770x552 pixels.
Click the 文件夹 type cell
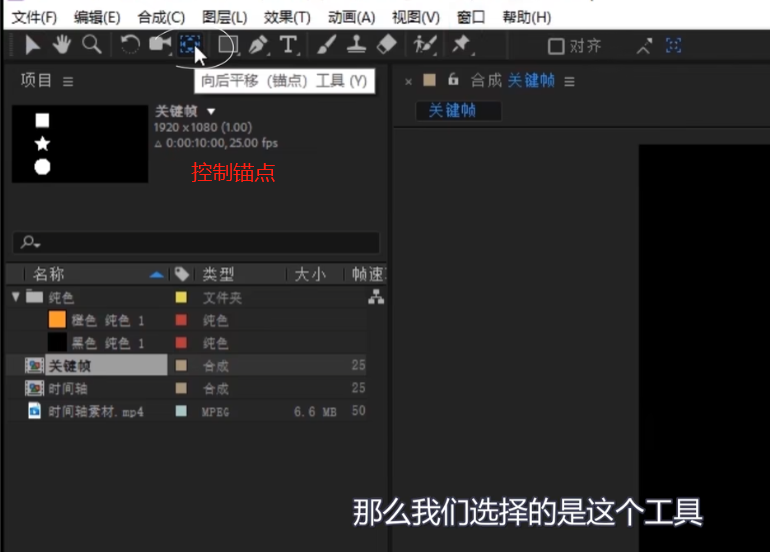click(222, 297)
